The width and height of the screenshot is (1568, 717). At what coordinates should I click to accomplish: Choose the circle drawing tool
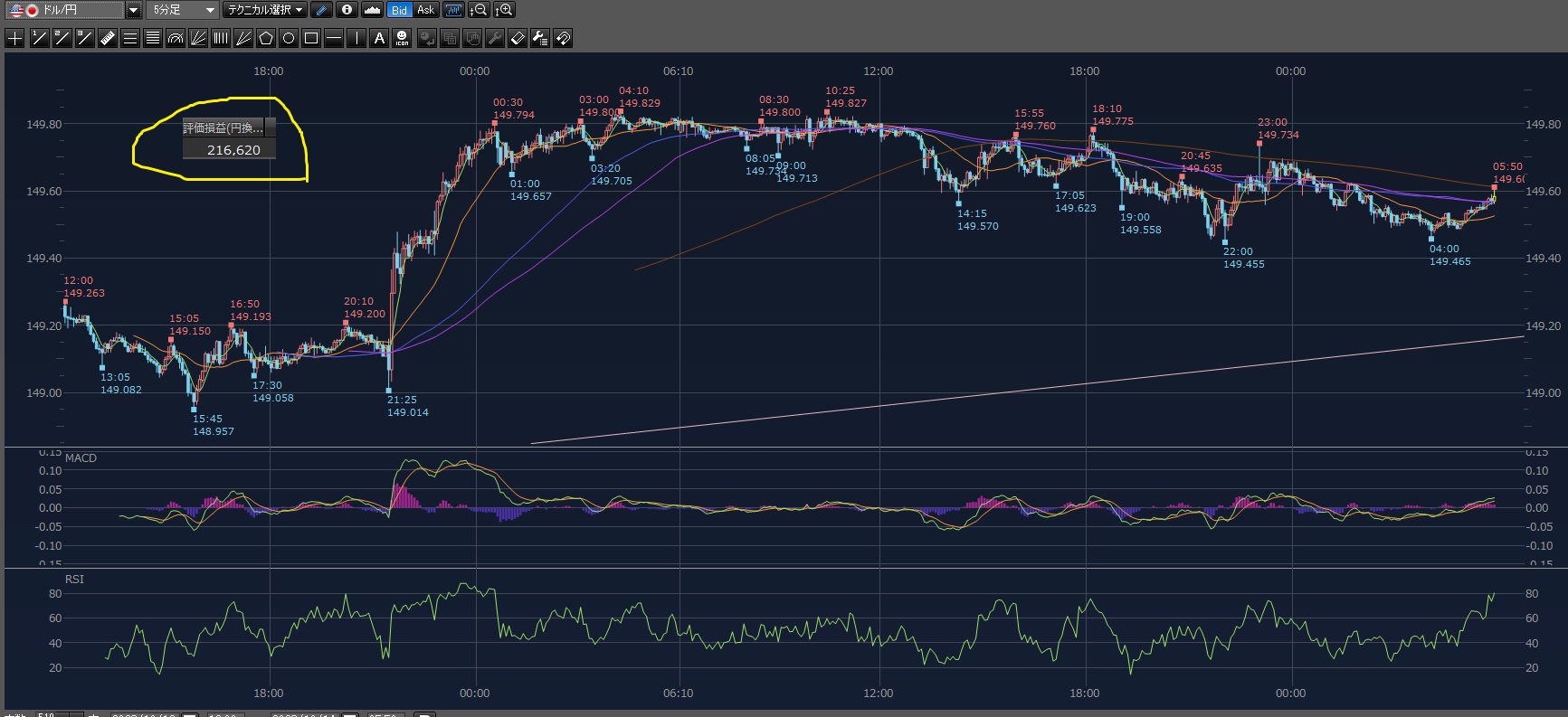pyautogui.click(x=289, y=38)
